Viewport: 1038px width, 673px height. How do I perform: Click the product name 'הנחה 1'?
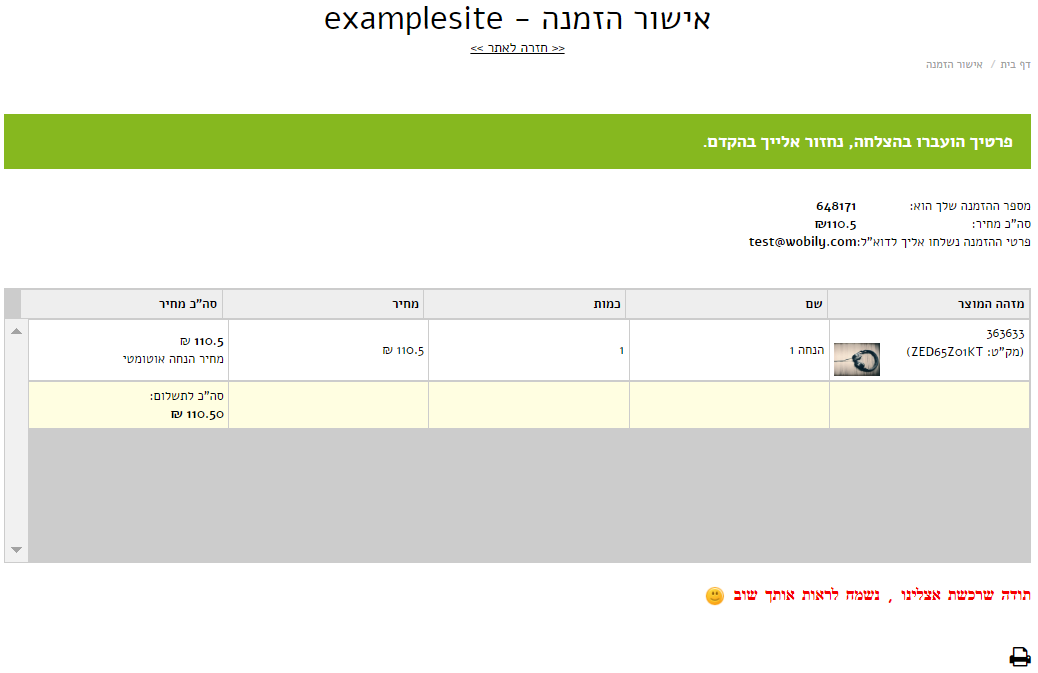pos(806,350)
